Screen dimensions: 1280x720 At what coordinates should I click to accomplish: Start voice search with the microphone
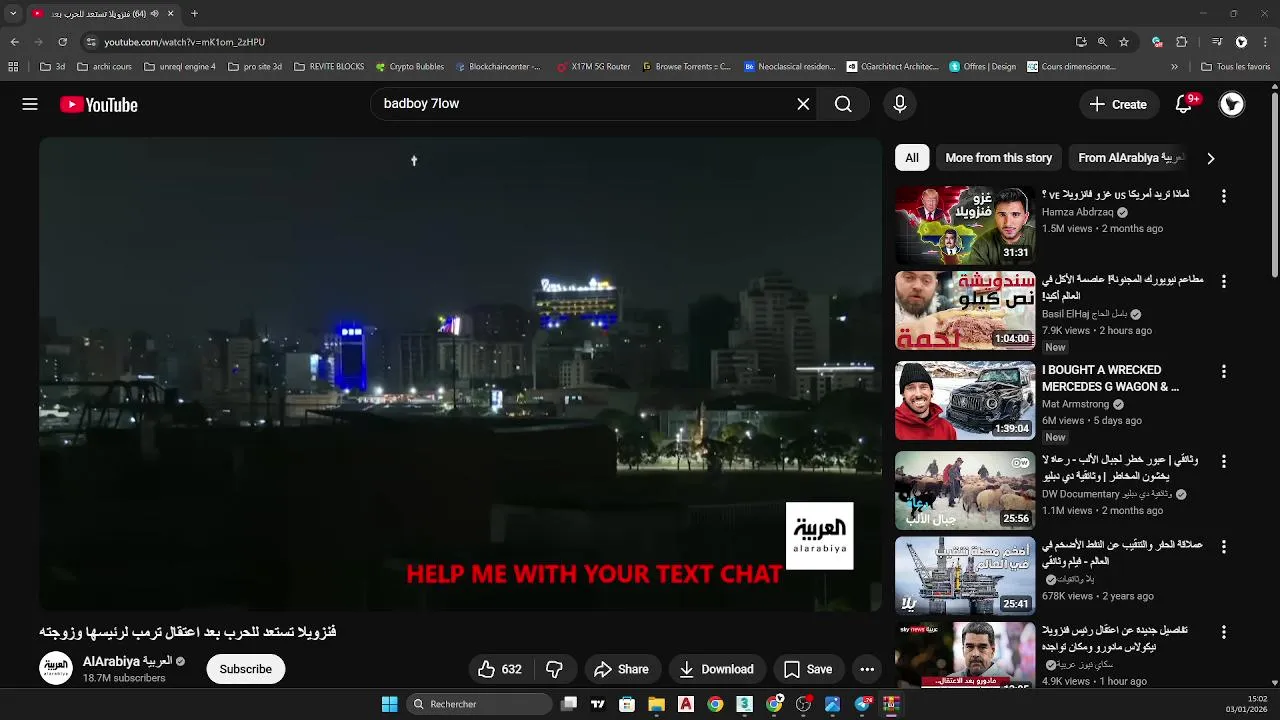pyautogui.click(x=900, y=104)
